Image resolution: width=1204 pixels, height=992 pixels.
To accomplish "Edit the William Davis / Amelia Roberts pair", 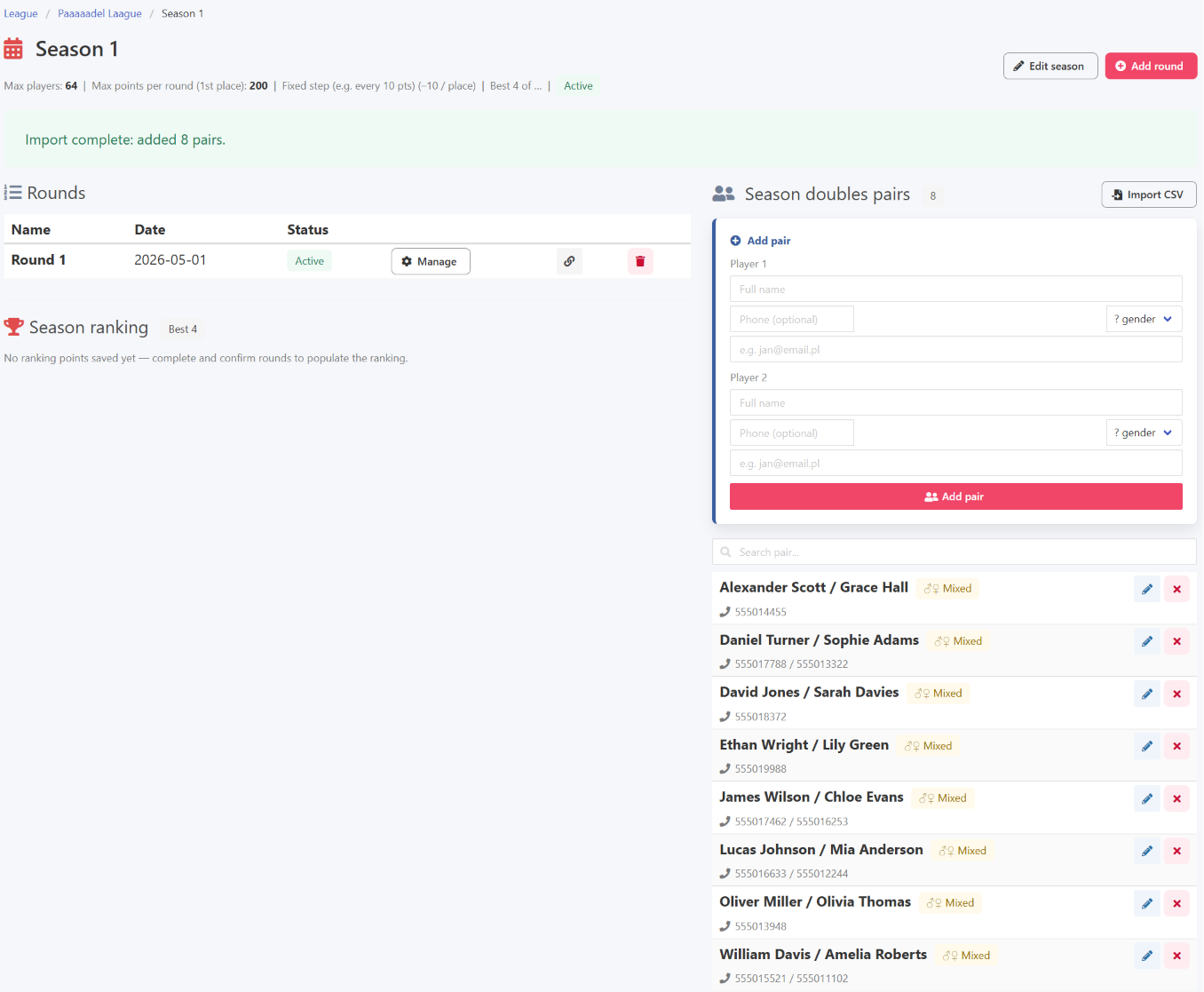I will coord(1147,956).
